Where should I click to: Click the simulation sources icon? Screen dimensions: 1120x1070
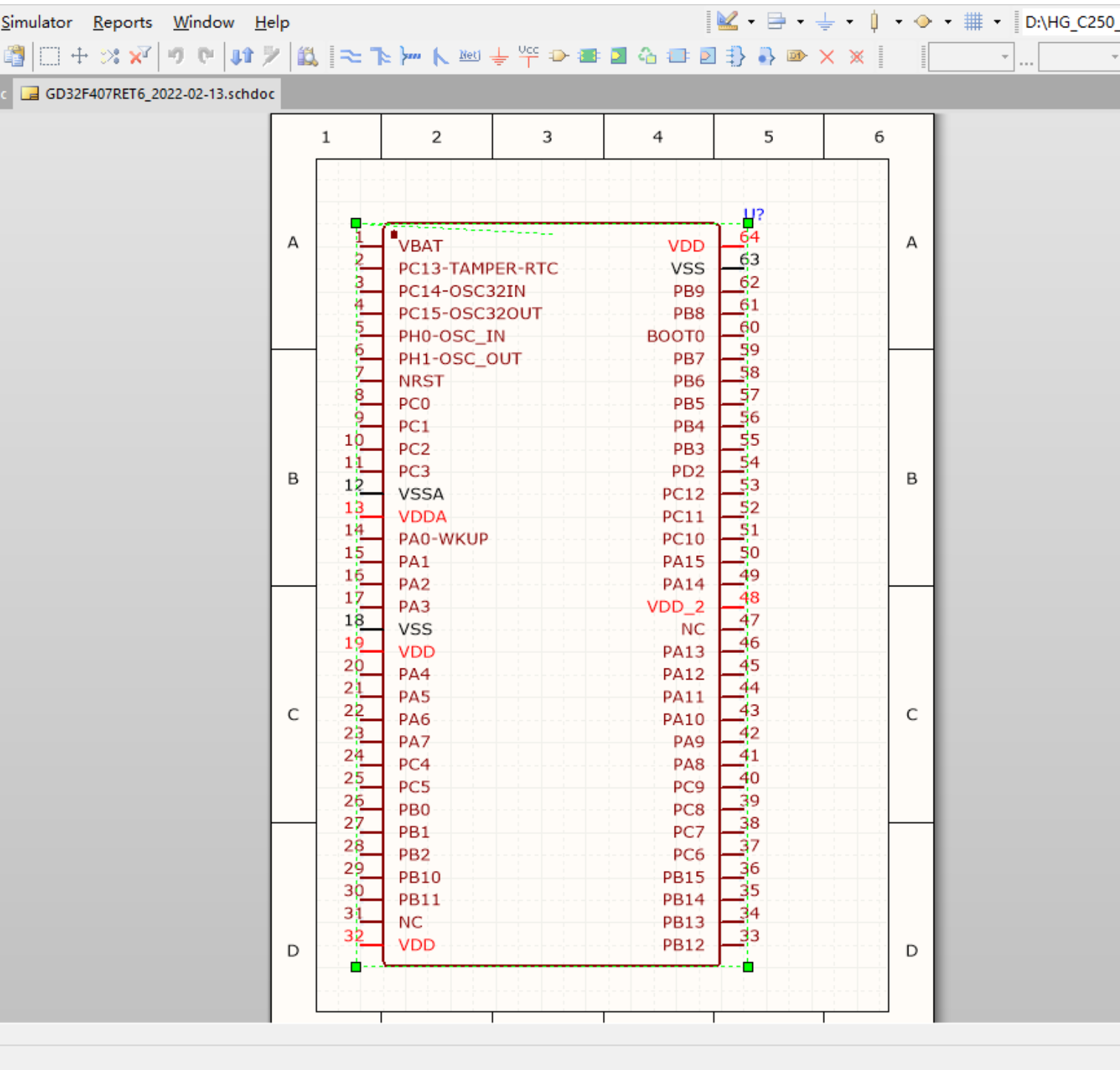pos(923,21)
